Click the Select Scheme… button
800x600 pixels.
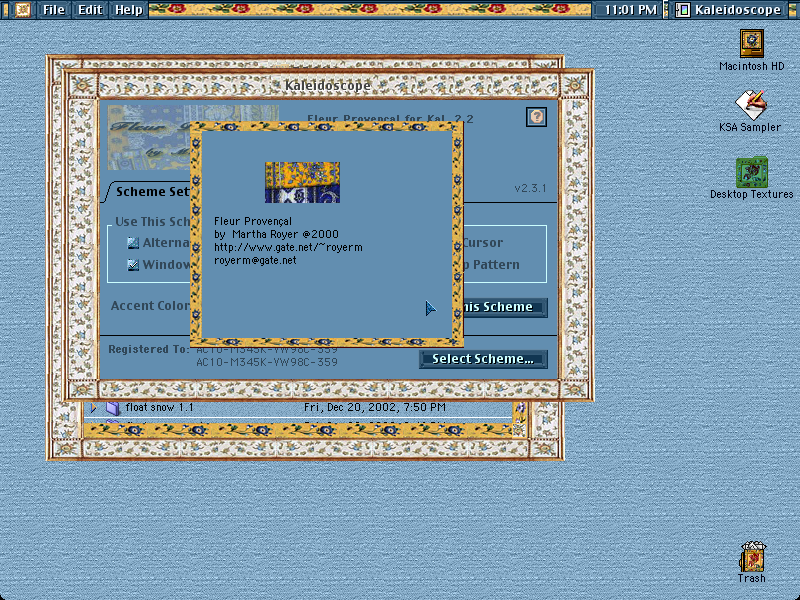(483, 359)
